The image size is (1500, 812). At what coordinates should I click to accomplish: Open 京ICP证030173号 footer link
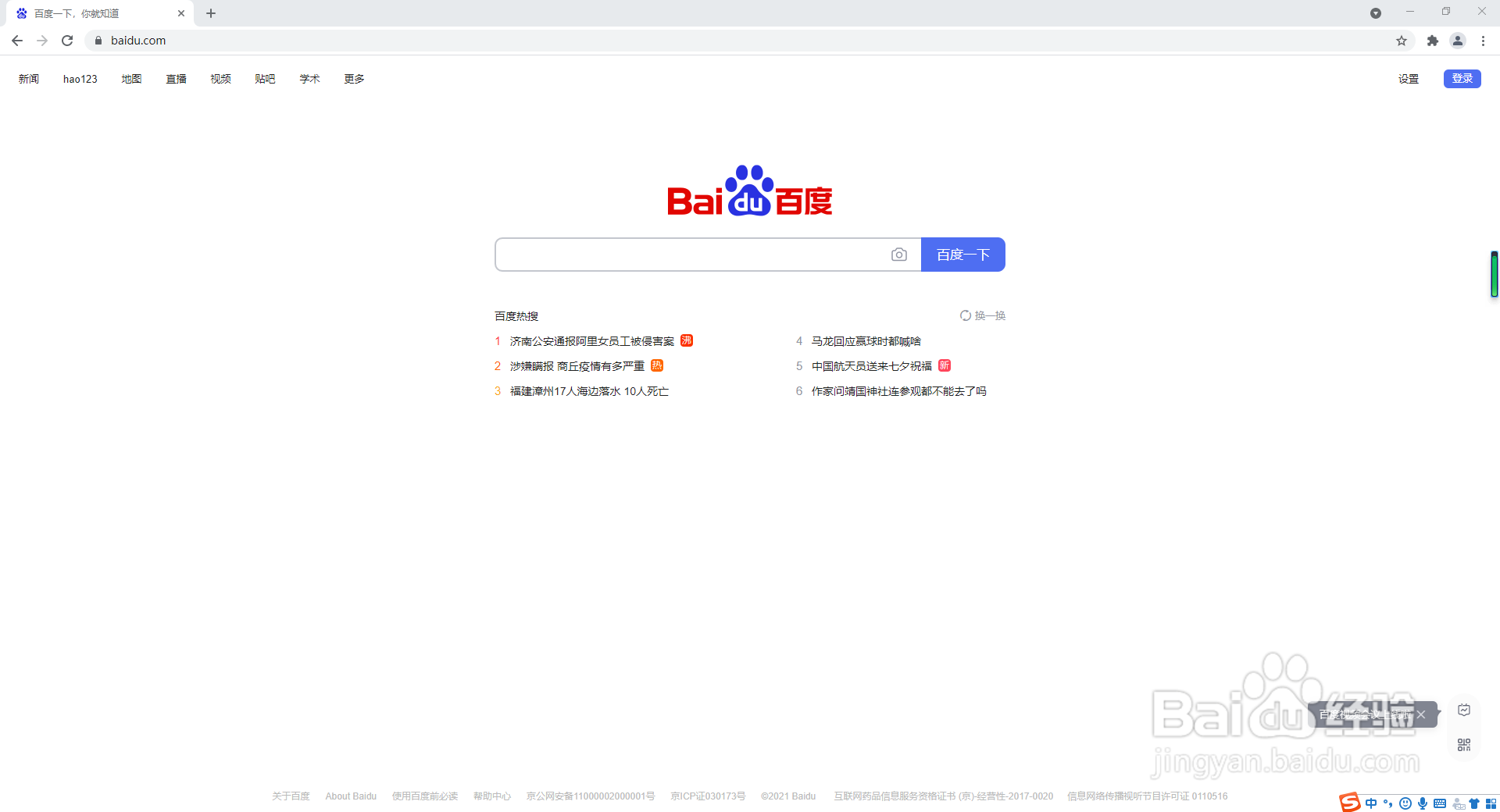708,796
